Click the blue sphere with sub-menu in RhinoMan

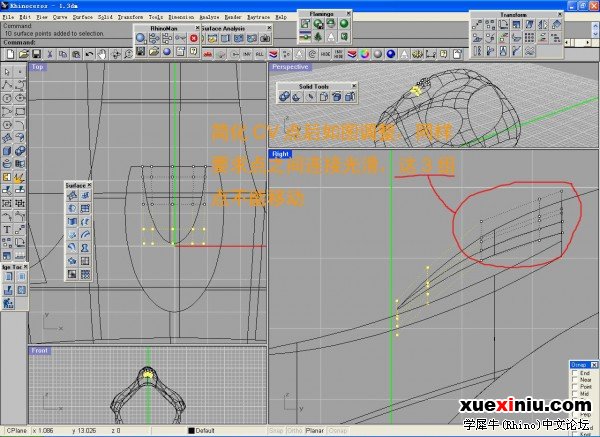coord(141,38)
